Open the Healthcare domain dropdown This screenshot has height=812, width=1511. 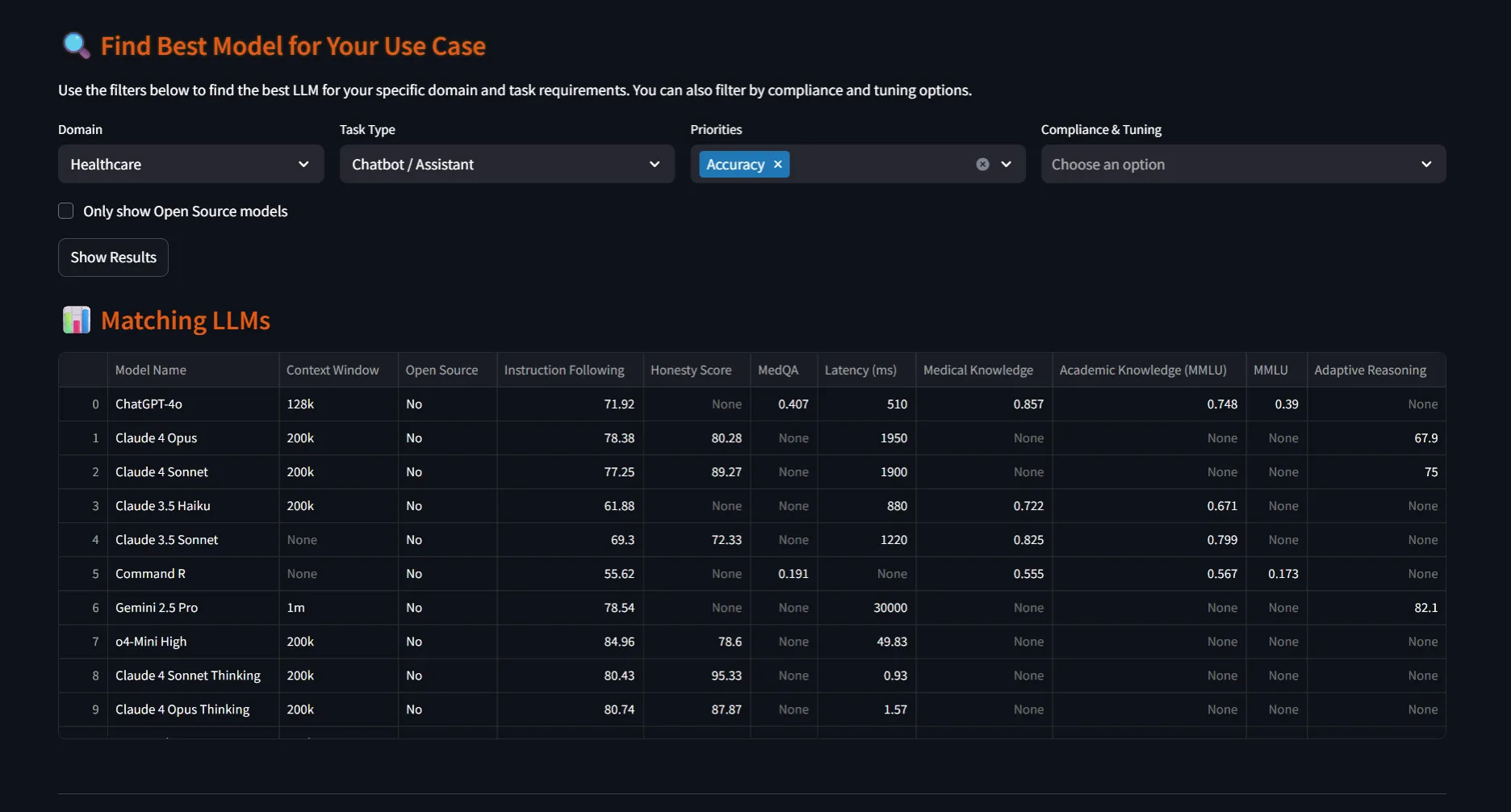(190, 165)
